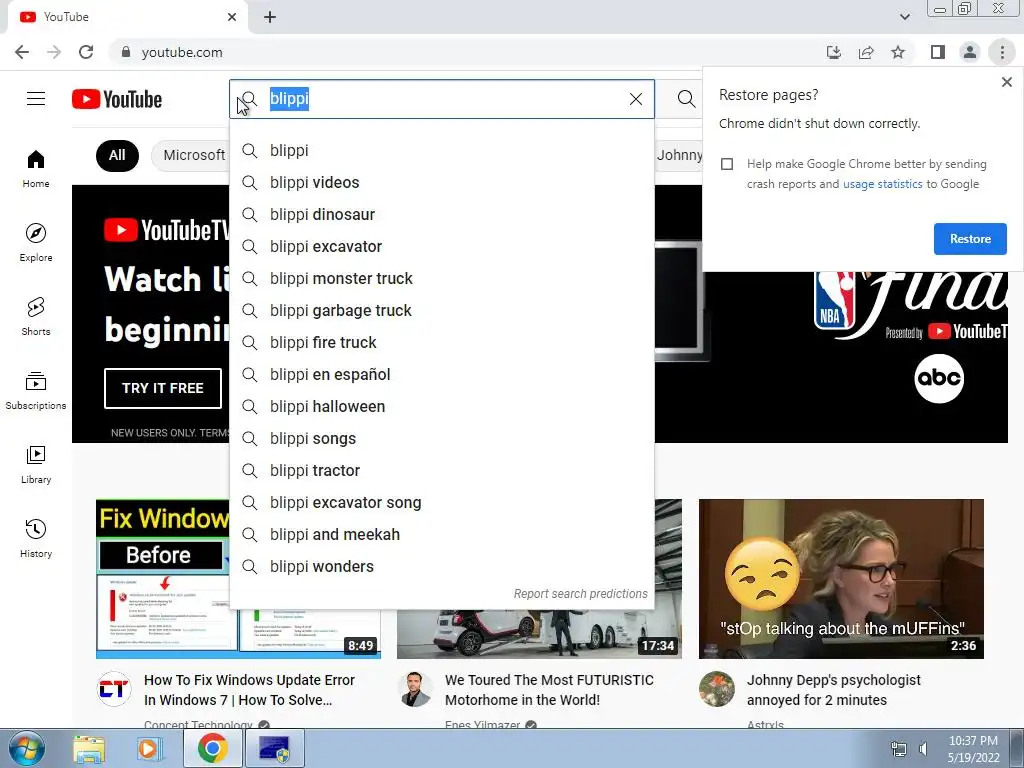Click Chrome icon in taskbar
The width and height of the screenshot is (1024, 768).
(212, 749)
